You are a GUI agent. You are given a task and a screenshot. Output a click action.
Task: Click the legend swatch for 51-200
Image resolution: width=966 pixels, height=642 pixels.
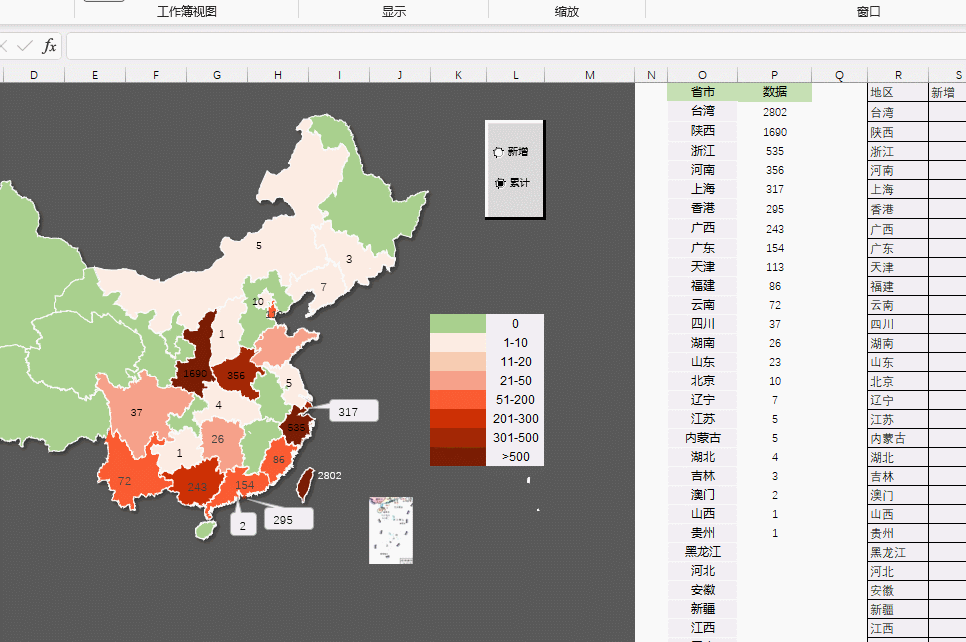(x=458, y=400)
